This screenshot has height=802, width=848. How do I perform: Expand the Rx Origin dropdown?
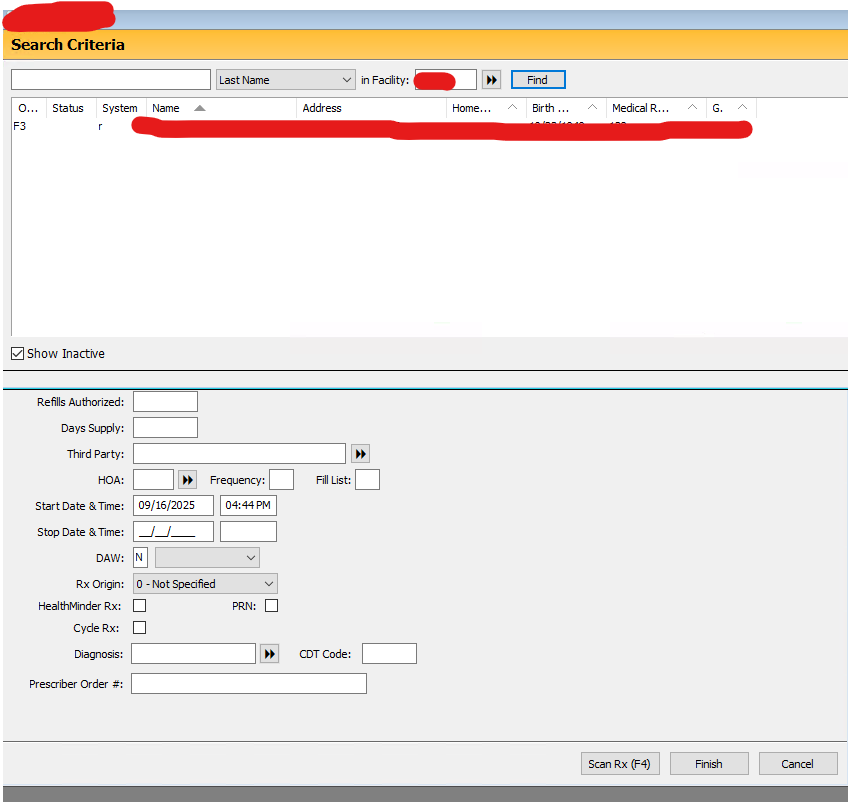pos(206,584)
